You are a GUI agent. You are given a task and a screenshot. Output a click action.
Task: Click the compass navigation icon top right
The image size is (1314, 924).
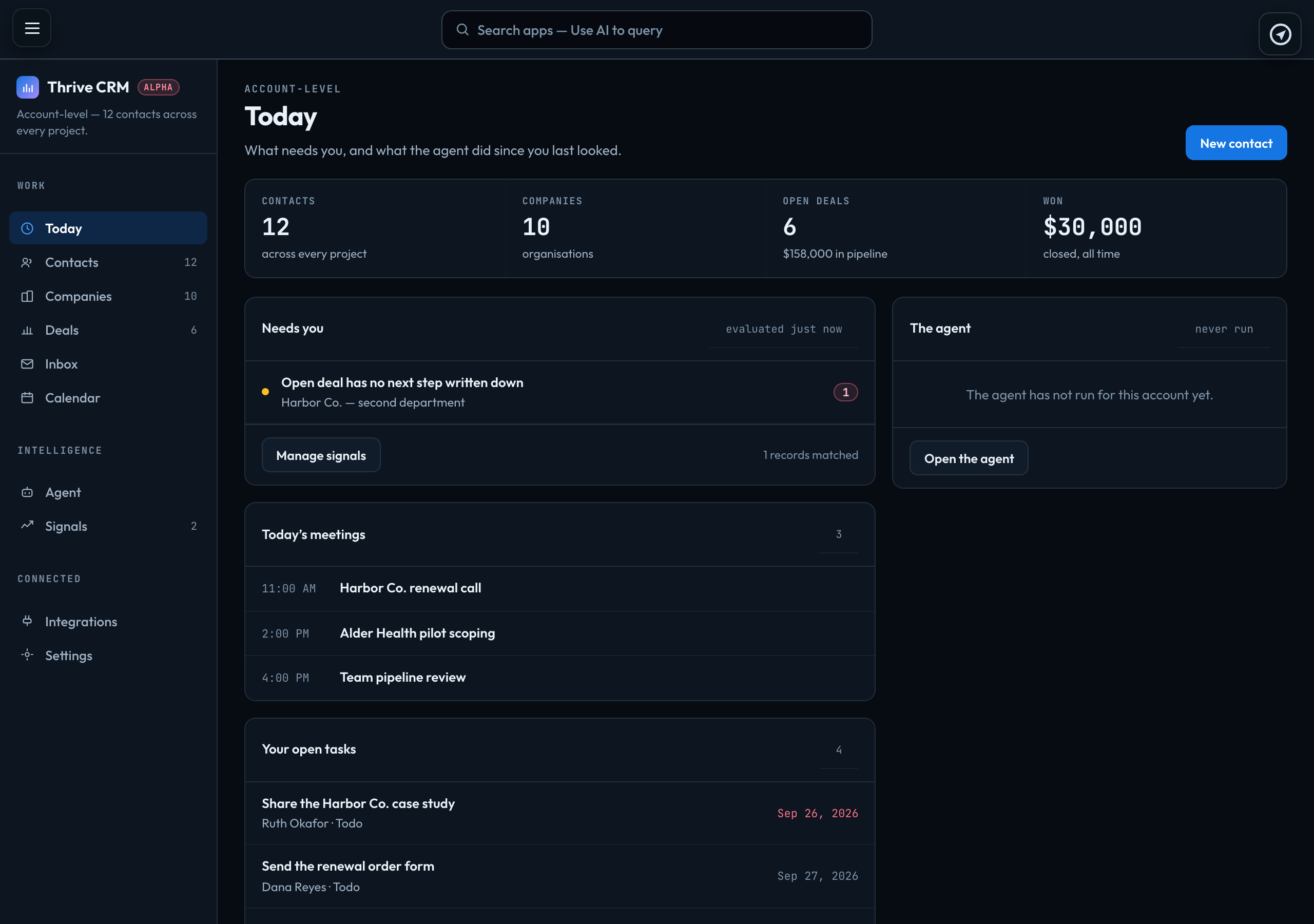click(1280, 34)
